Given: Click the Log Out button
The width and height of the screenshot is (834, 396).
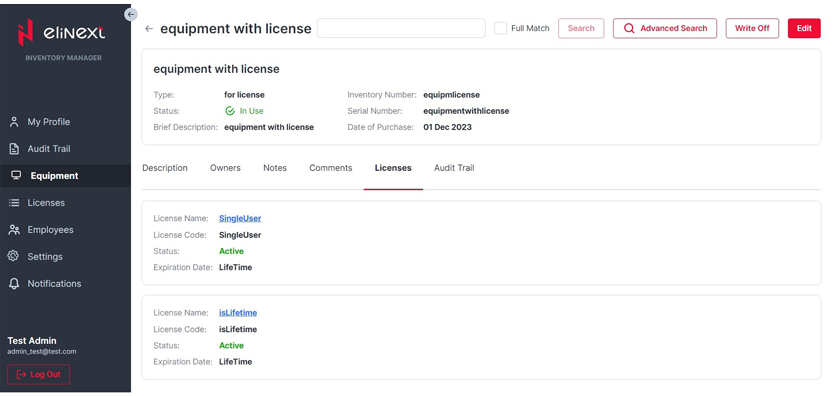Looking at the screenshot, I should [x=38, y=374].
